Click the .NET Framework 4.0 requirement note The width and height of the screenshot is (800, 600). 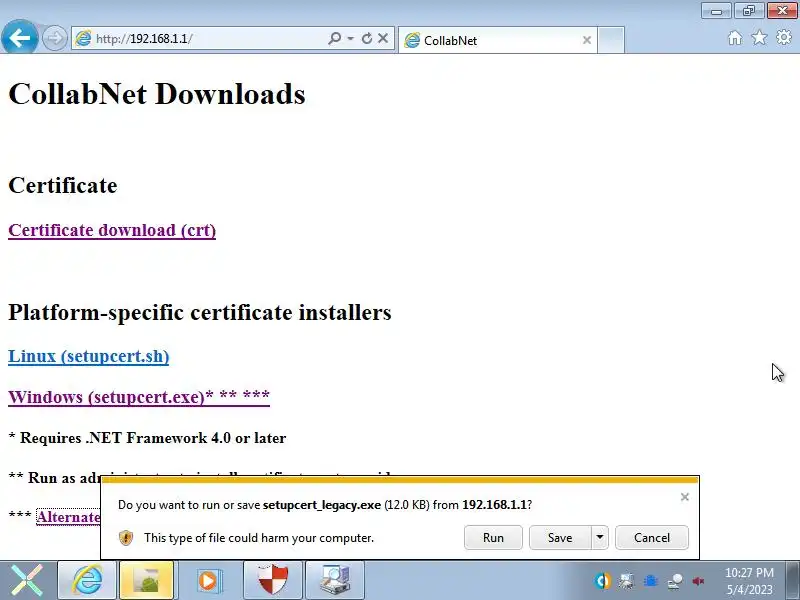click(x=147, y=438)
